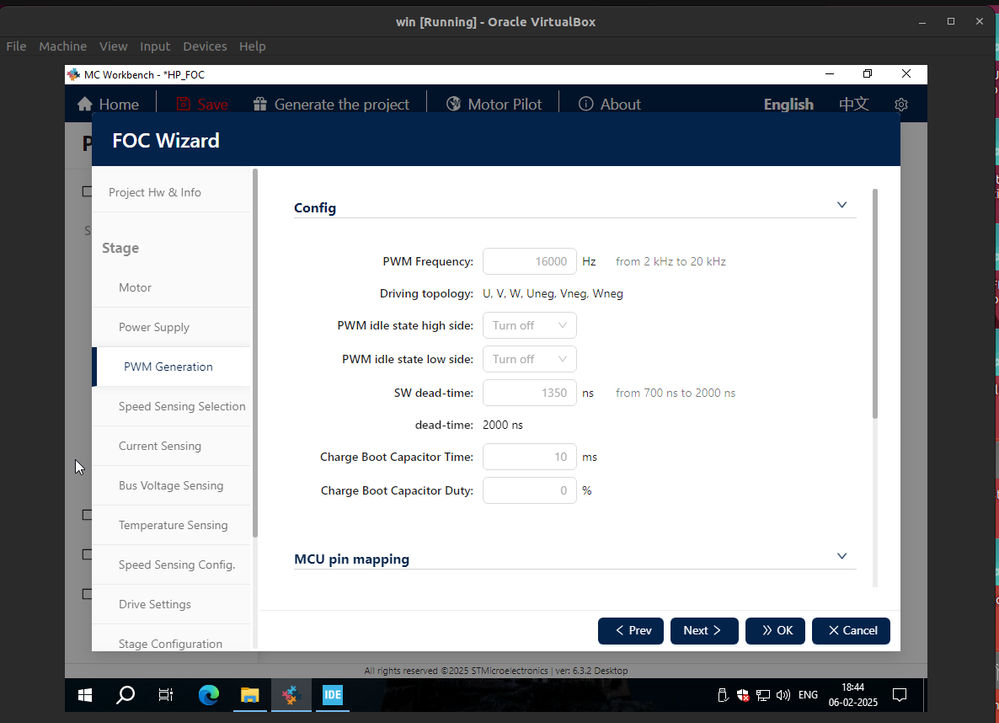Open the VirtualBox Devices menu

tap(205, 47)
